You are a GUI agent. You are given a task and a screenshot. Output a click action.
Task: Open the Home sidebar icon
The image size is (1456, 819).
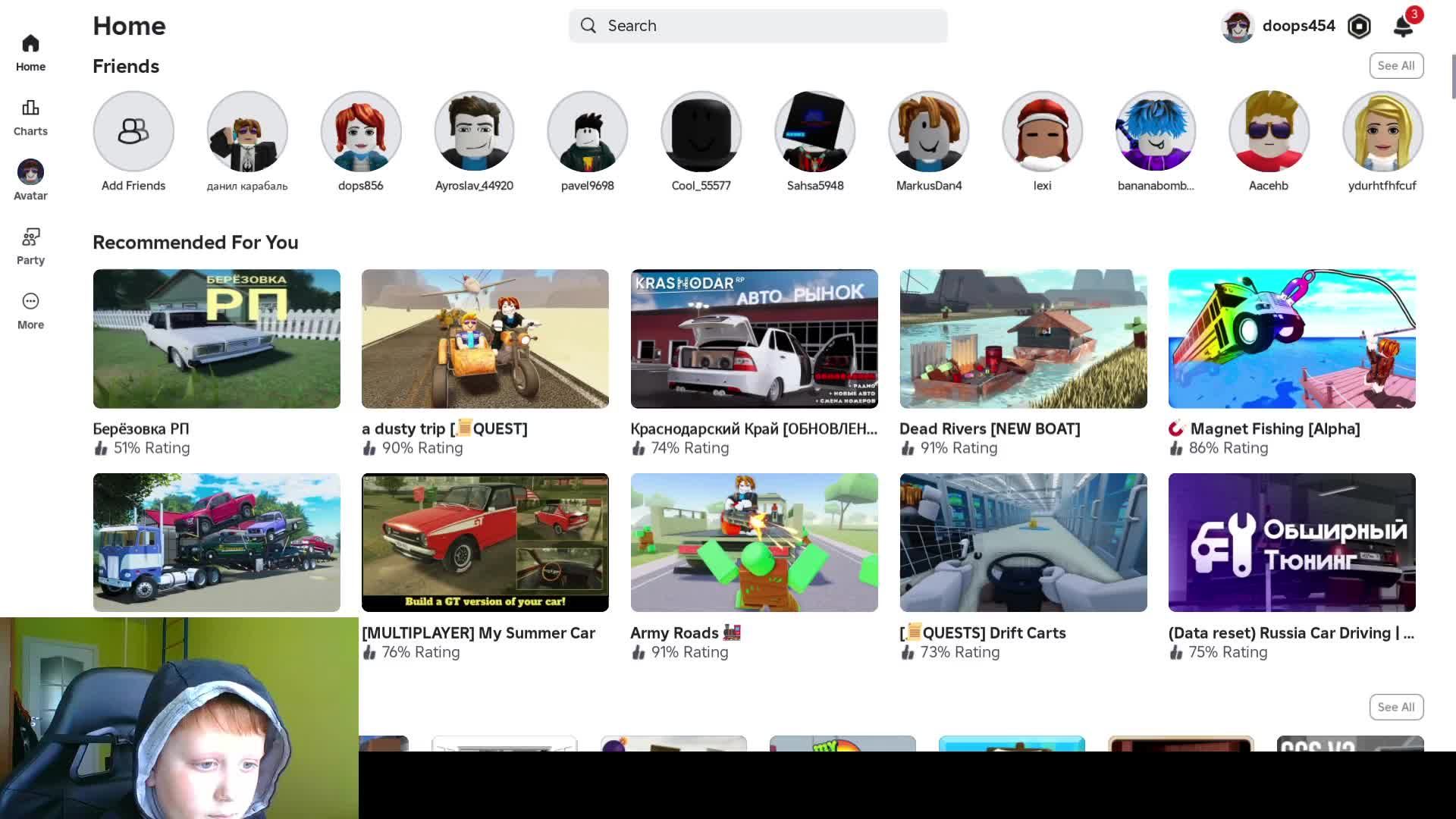point(30,44)
